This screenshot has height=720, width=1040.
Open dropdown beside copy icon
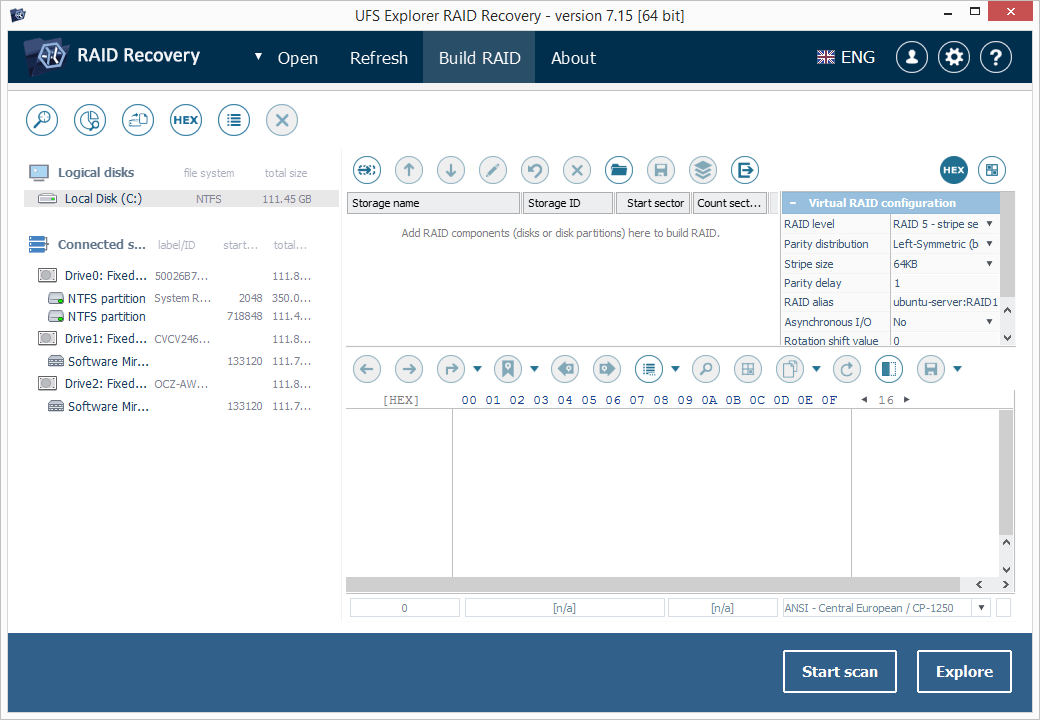point(816,369)
